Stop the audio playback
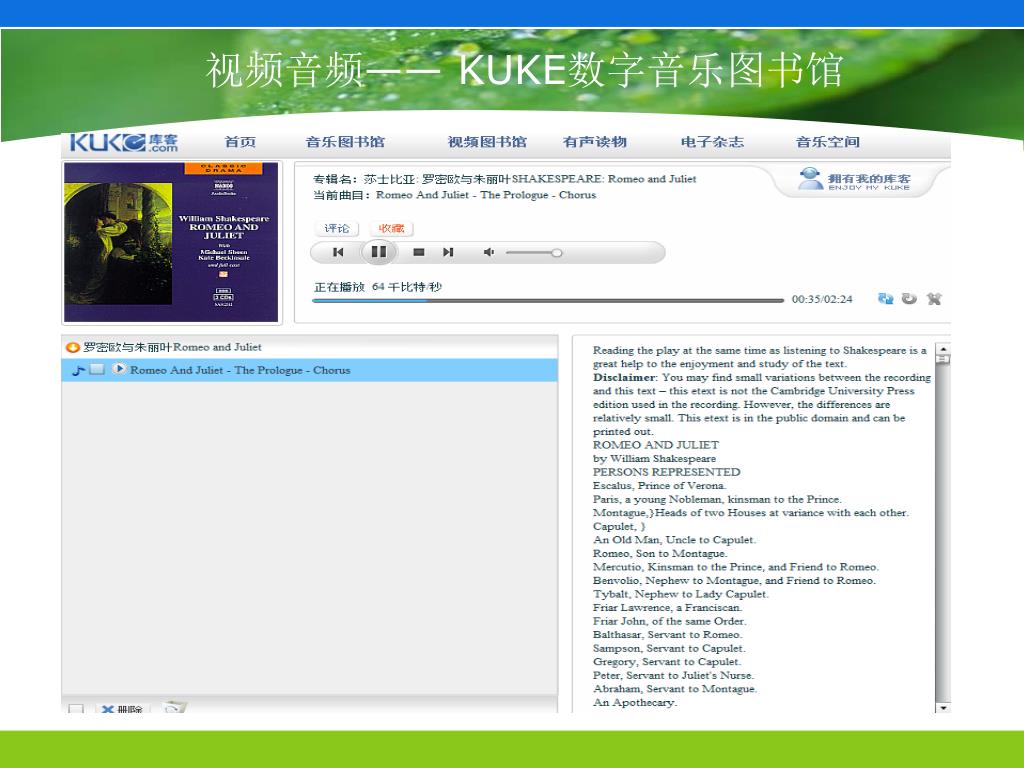 419,252
